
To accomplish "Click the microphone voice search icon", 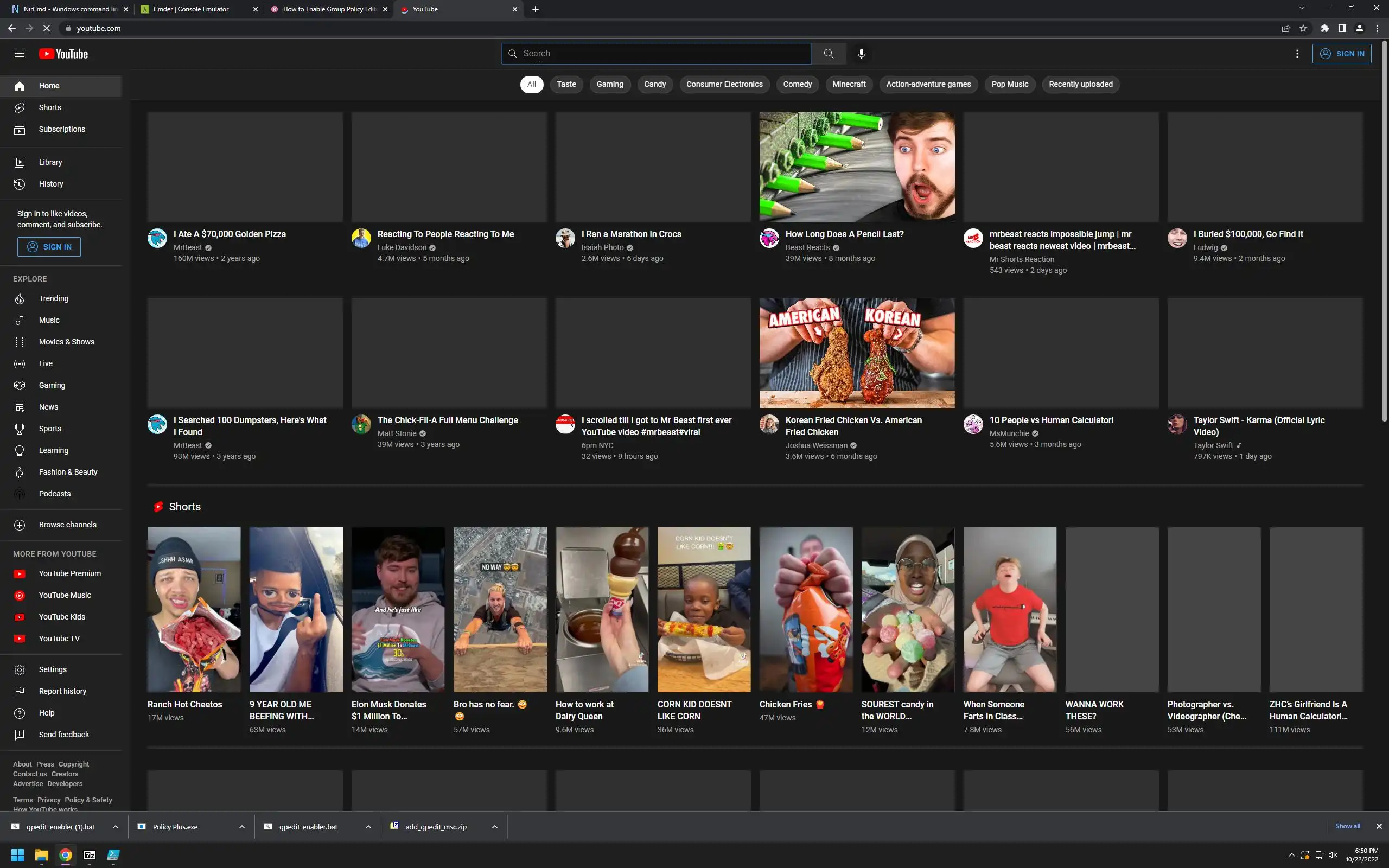I will 861,53.
